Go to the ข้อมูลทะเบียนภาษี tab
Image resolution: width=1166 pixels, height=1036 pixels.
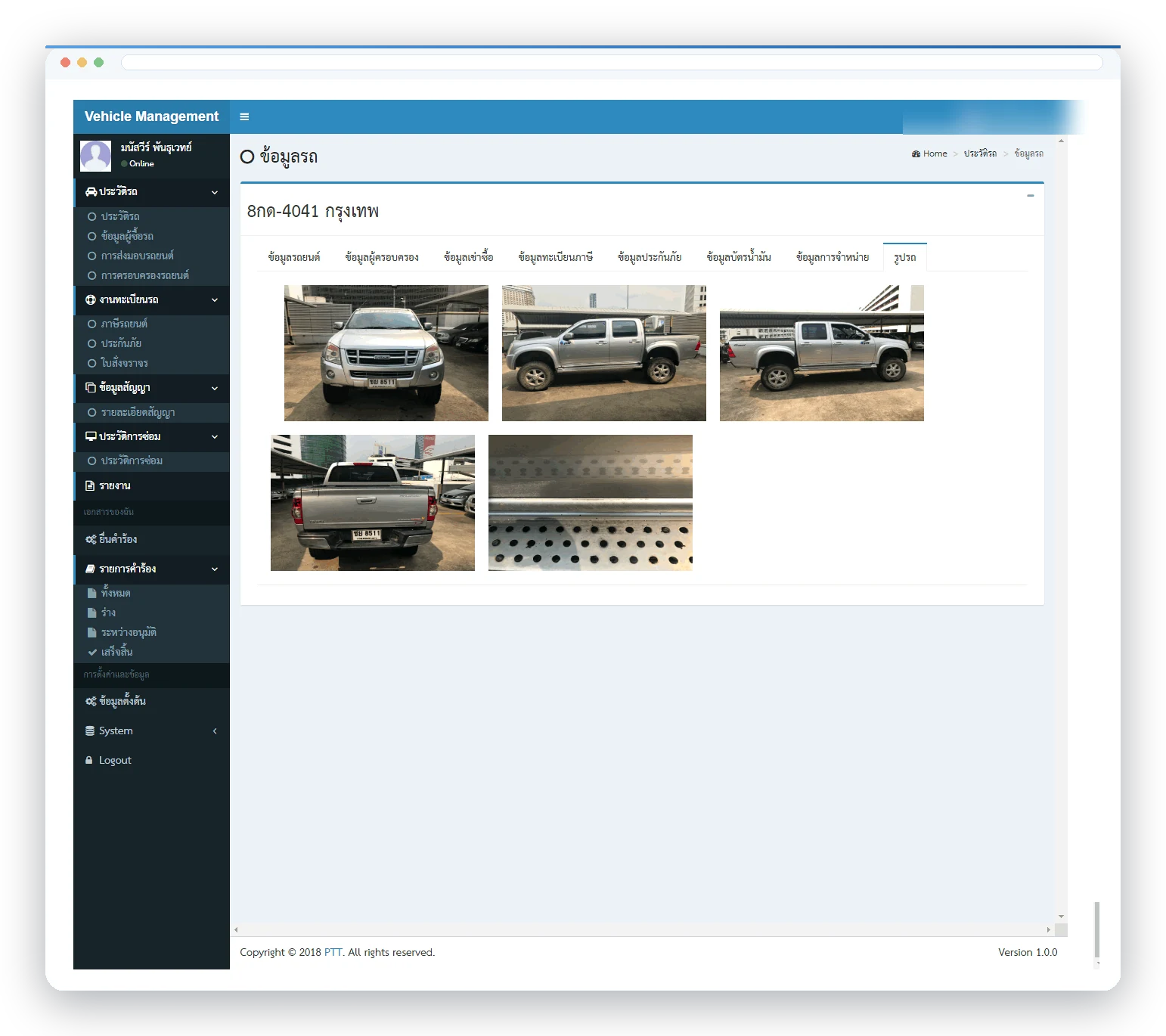(556, 257)
